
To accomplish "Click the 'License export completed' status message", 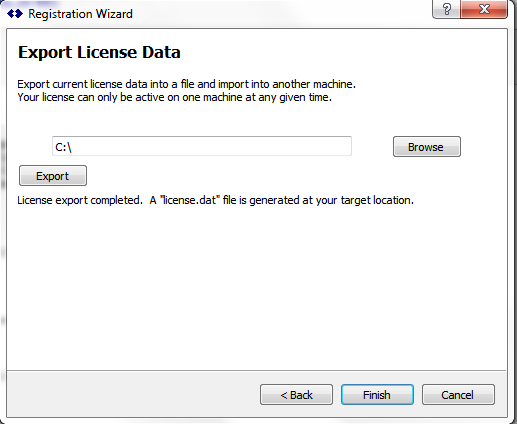I will [215, 200].
